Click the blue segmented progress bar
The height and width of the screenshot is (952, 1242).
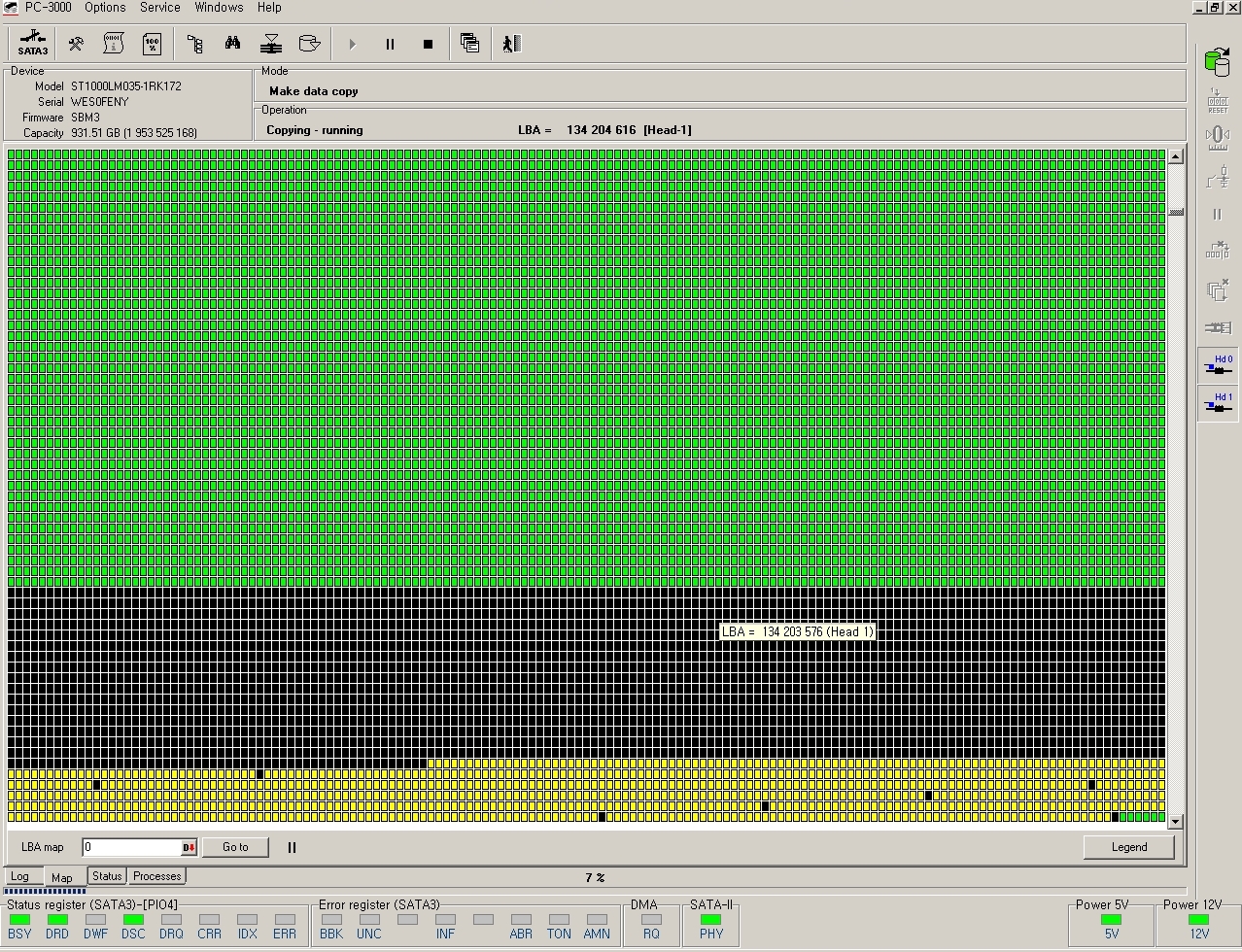(x=46, y=891)
